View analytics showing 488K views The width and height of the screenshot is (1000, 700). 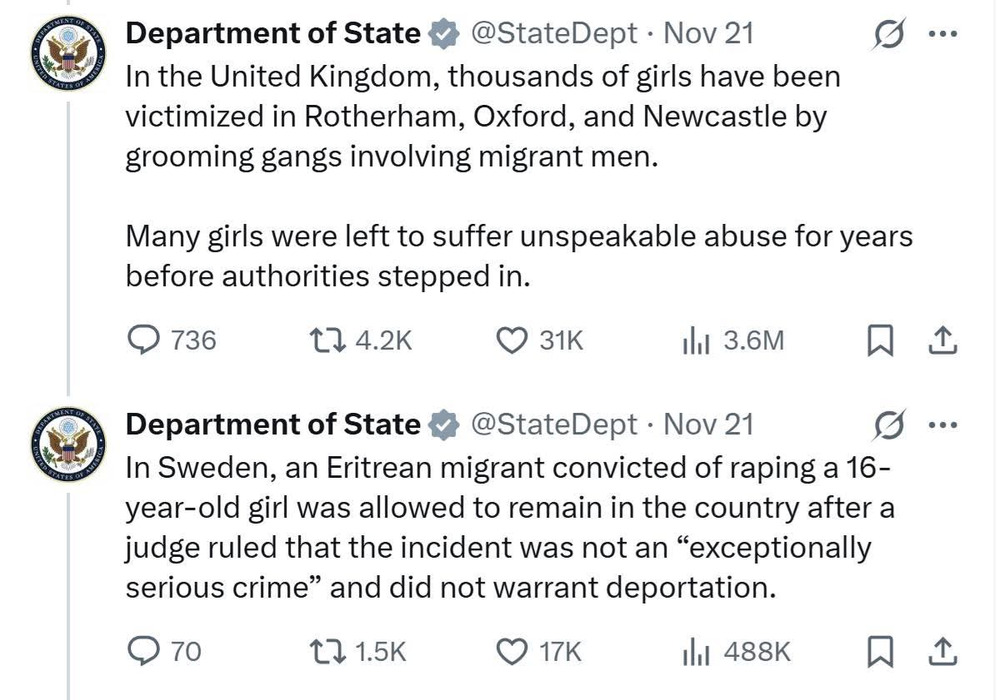[x=695, y=652]
